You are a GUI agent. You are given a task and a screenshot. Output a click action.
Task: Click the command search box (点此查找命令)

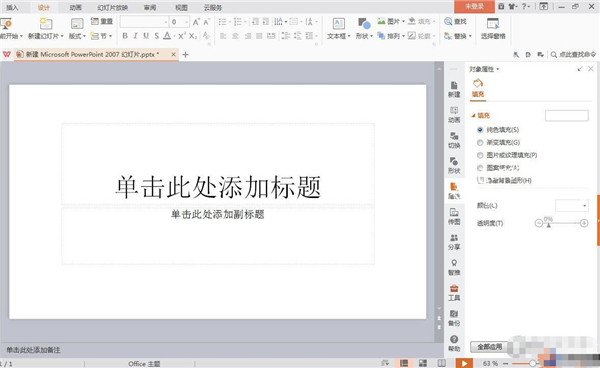573,55
